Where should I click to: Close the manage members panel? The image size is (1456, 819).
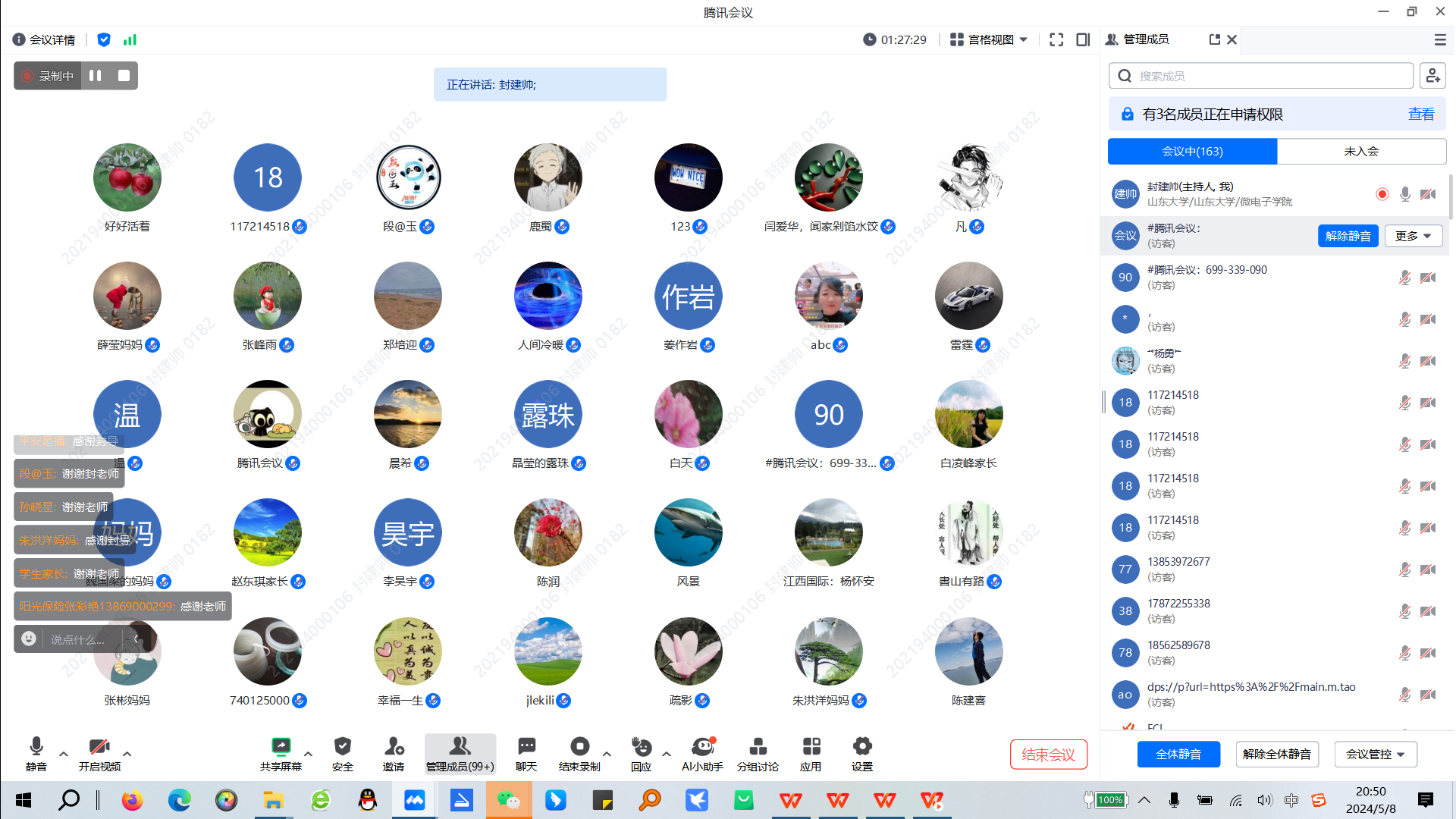point(1232,39)
